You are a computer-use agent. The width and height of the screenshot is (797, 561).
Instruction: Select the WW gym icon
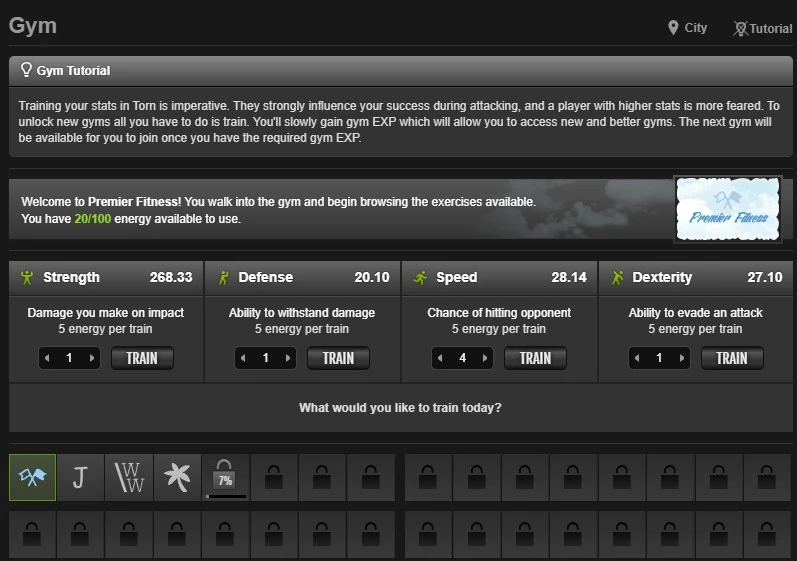click(x=129, y=477)
